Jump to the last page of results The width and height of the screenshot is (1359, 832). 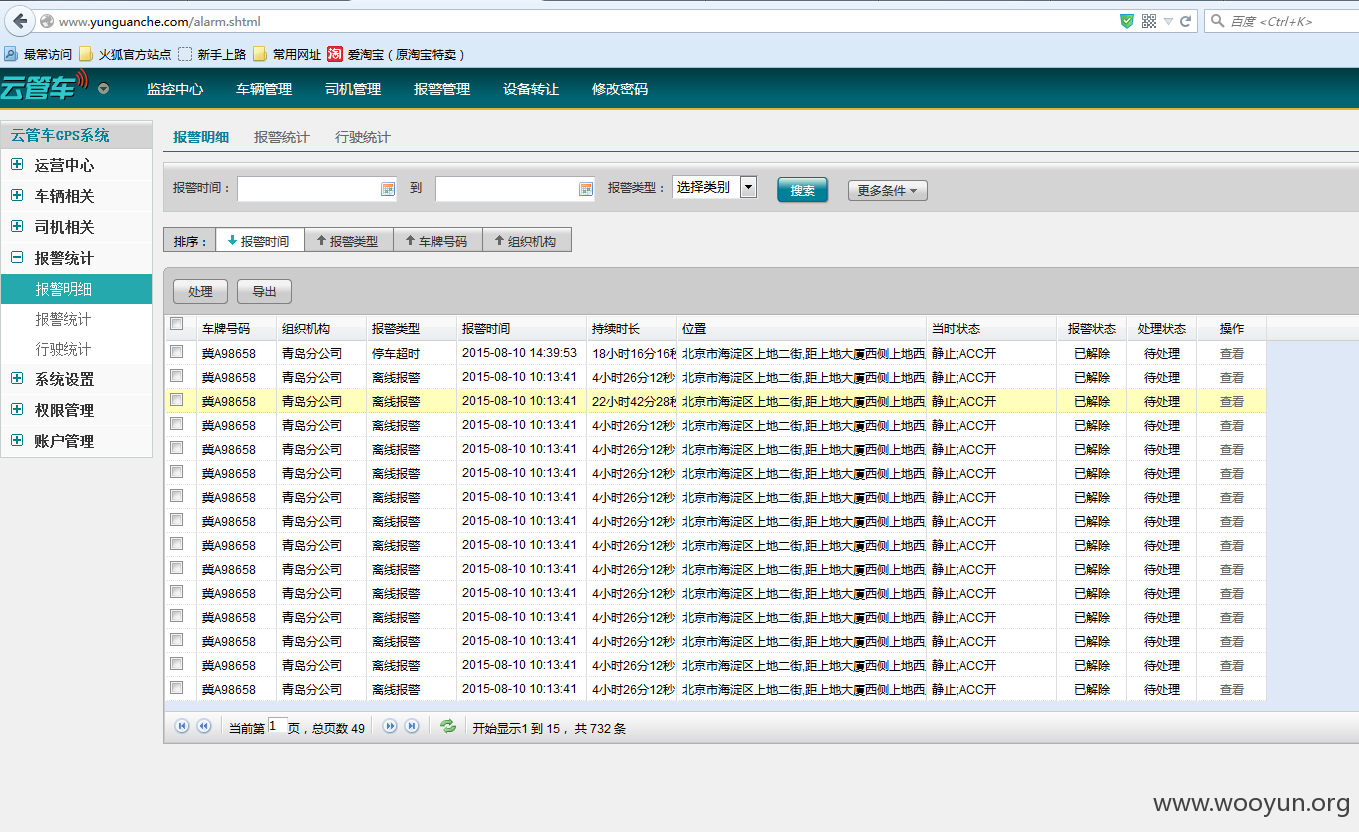(x=412, y=727)
